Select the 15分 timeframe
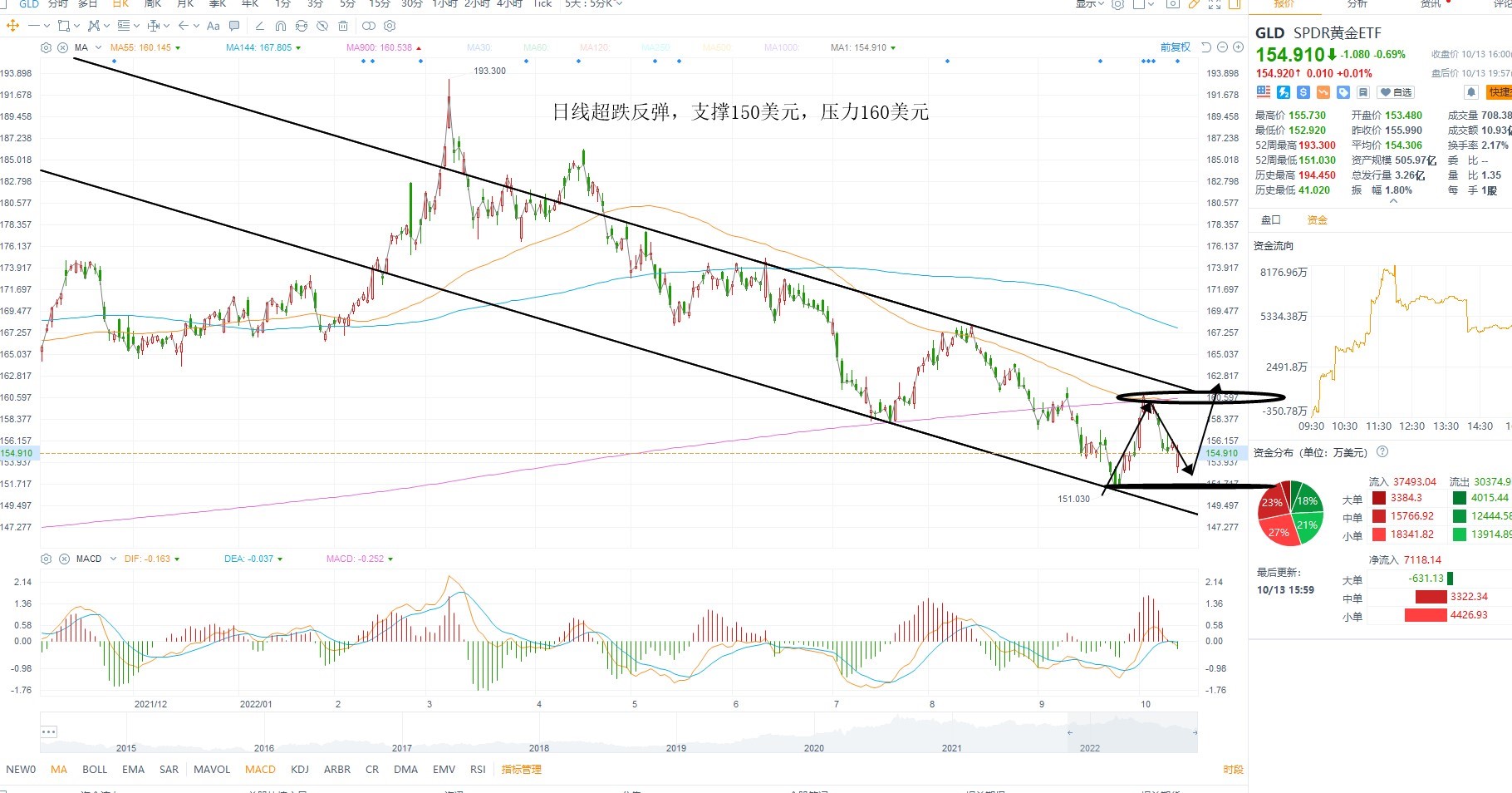The height and width of the screenshot is (793, 1512). [x=379, y=3]
